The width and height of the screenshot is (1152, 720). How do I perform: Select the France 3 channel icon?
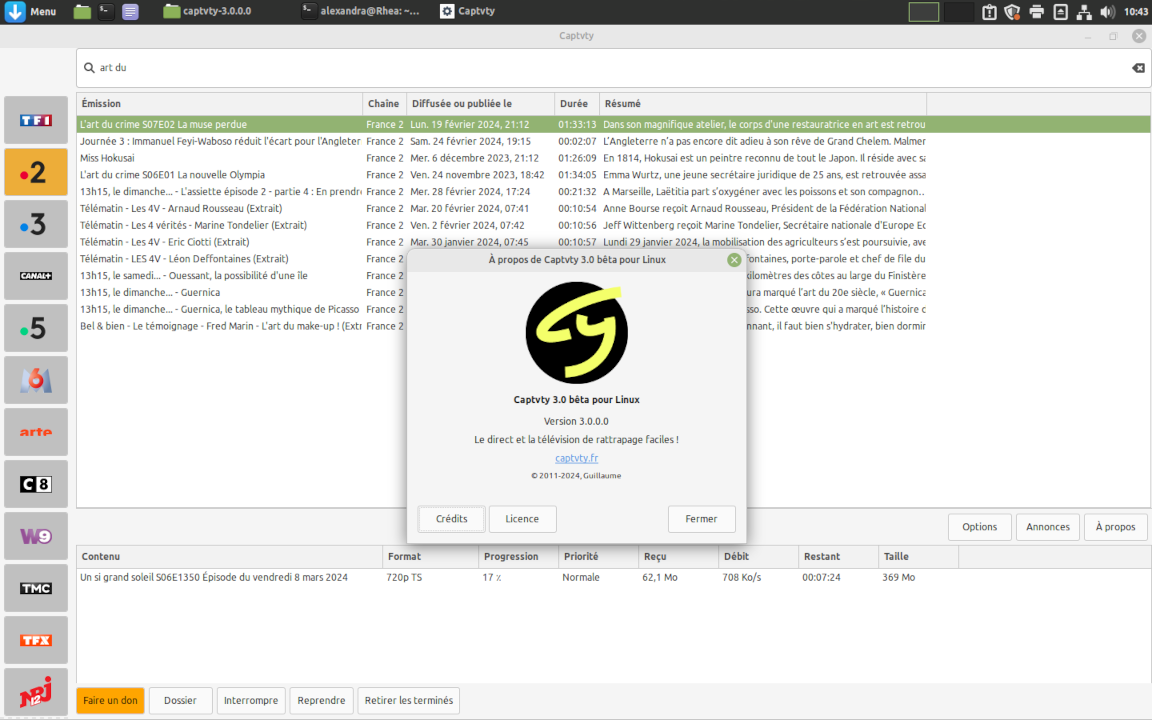(x=36, y=224)
